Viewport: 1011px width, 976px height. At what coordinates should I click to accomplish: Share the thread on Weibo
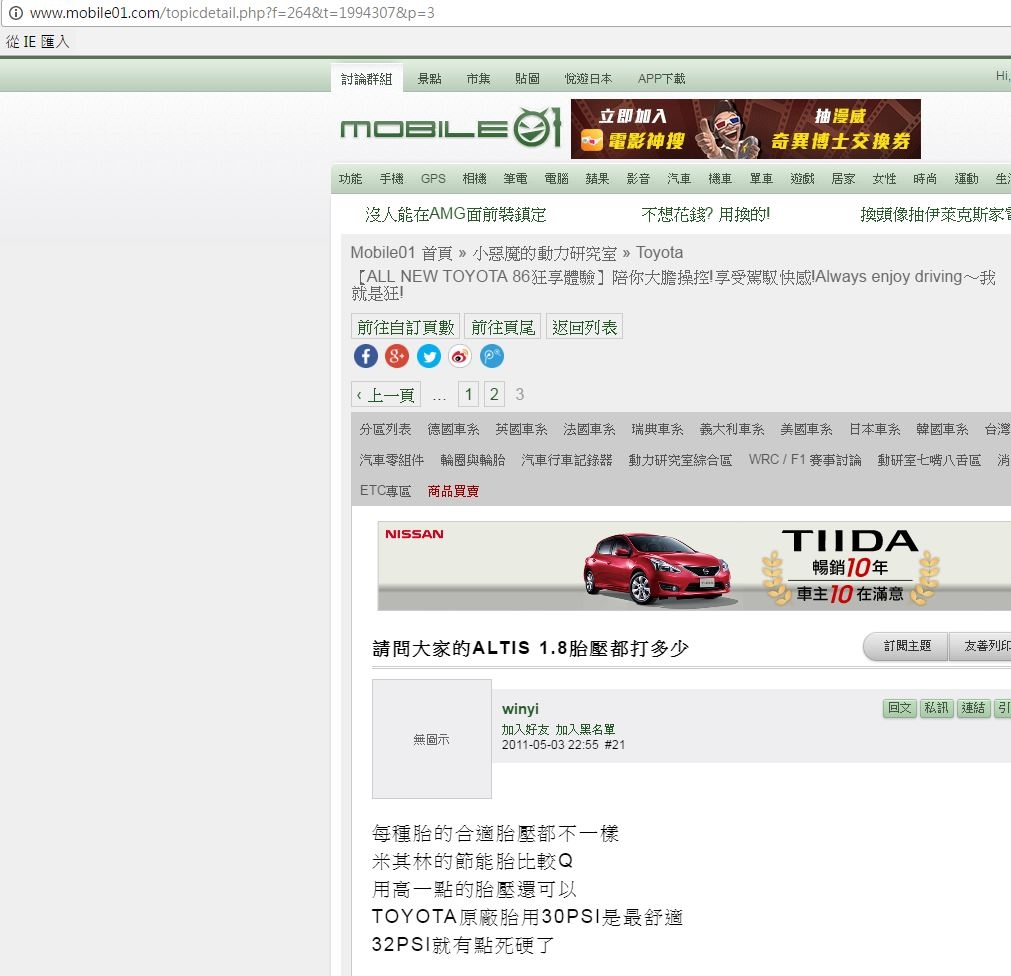[460, 356]
